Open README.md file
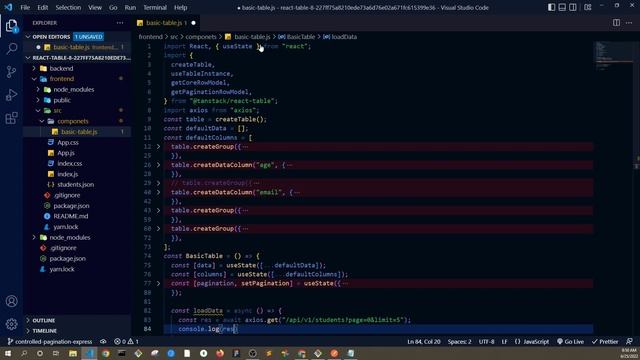Image resolution: width=640 pixels, height=360 pixels. pyautogui.click(x=71, y=216)
